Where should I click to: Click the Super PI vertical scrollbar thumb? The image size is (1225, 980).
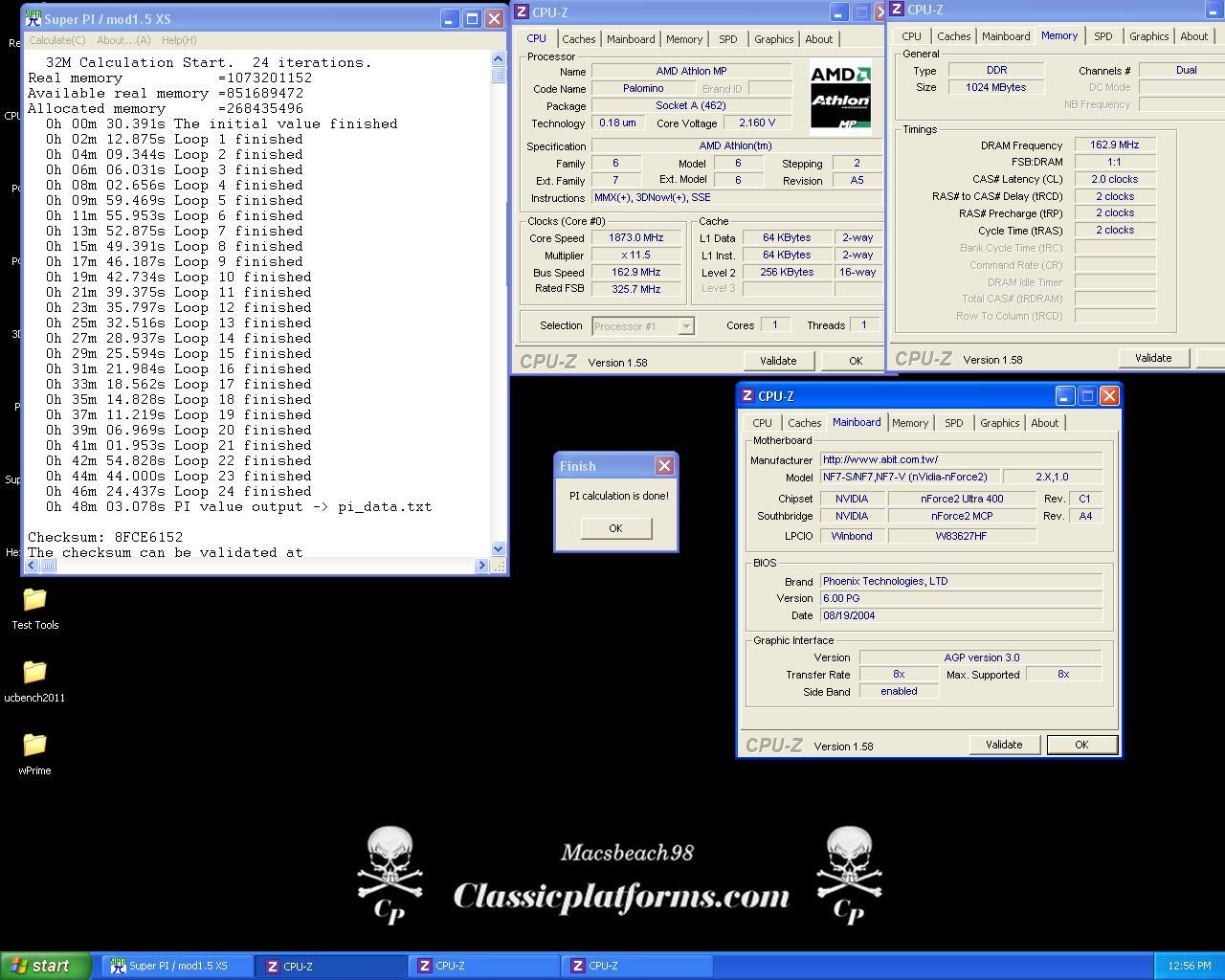point(498,75)
